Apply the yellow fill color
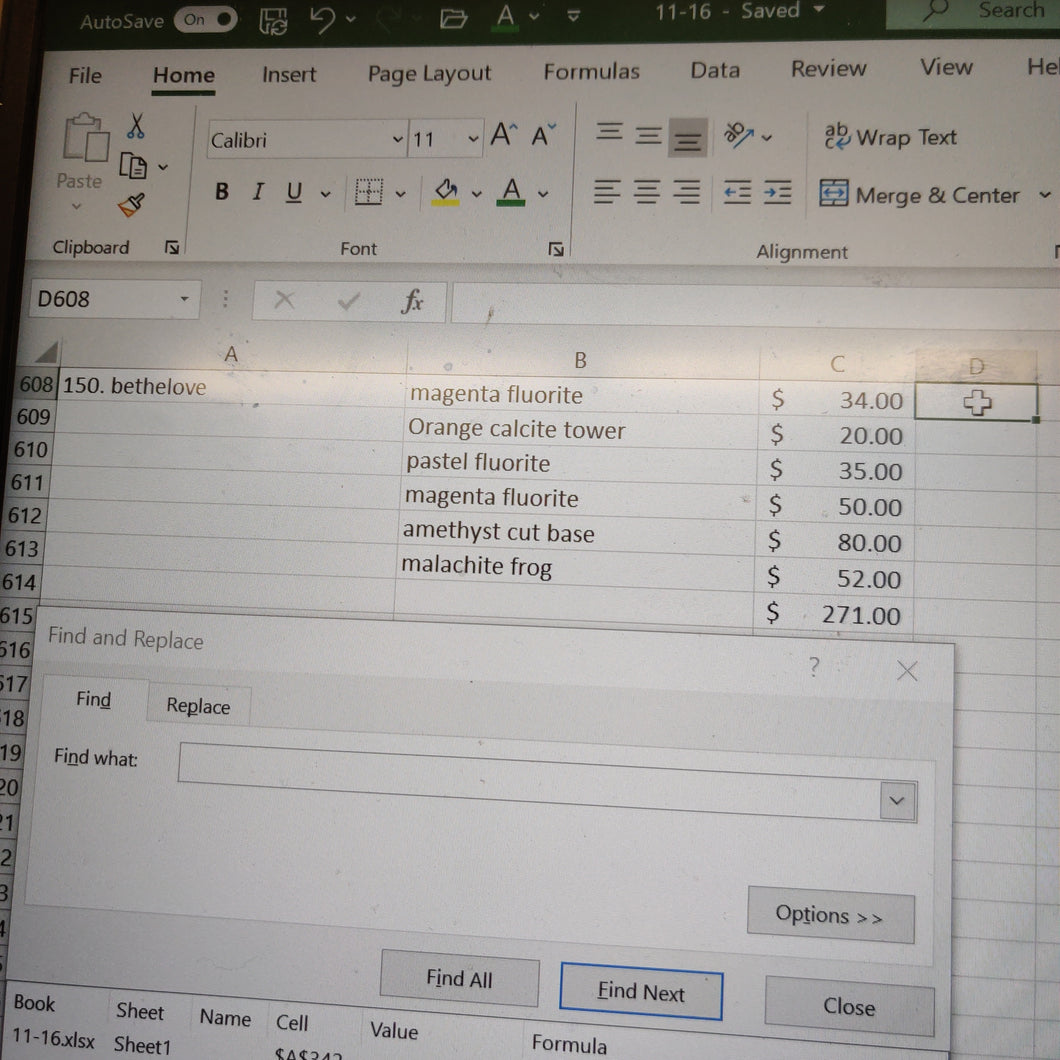Image resolution: width=1060 pixels, height=1060 pixels. pos(446,193)
